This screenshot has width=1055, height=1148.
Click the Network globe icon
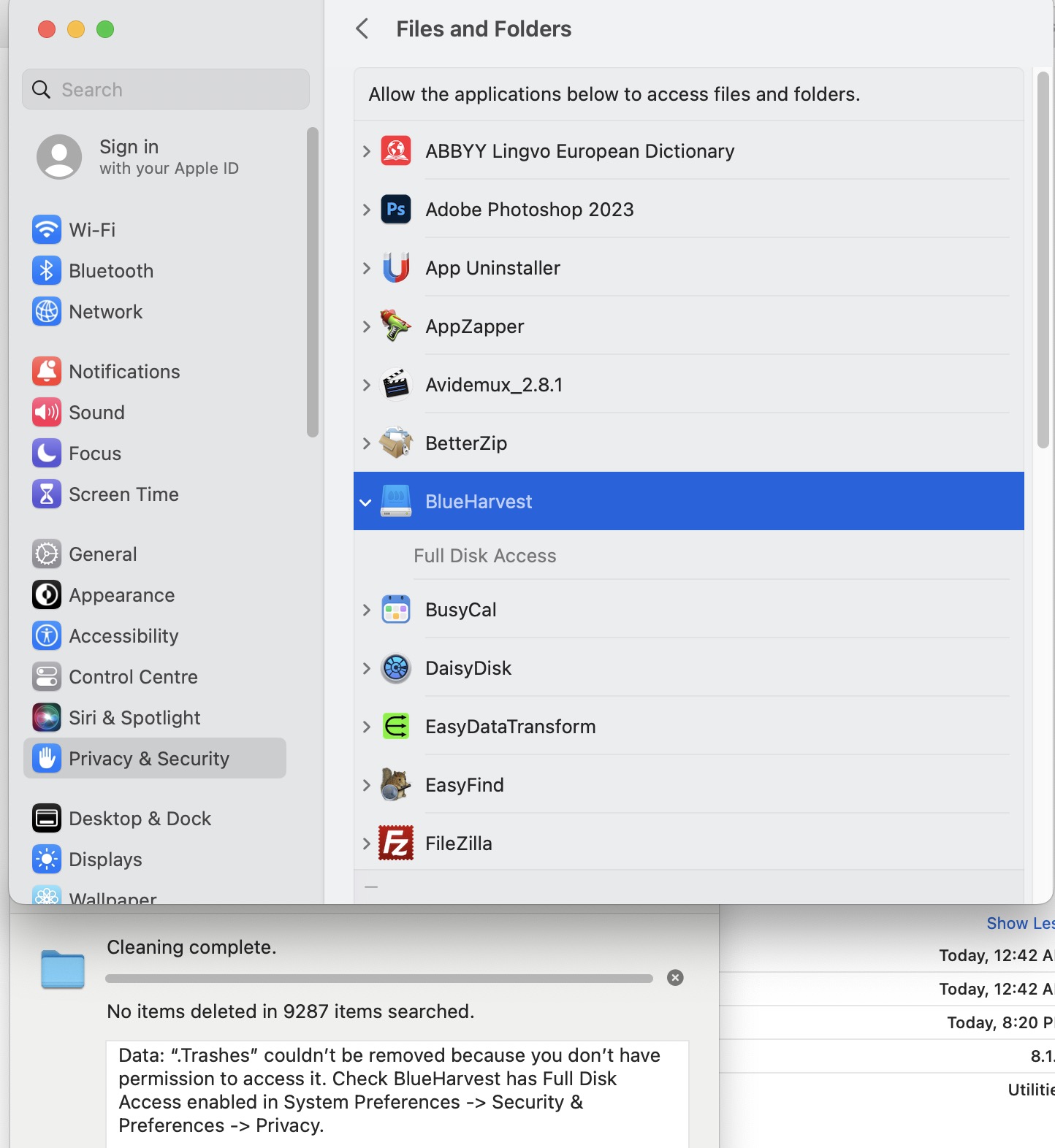pos(47,312)
